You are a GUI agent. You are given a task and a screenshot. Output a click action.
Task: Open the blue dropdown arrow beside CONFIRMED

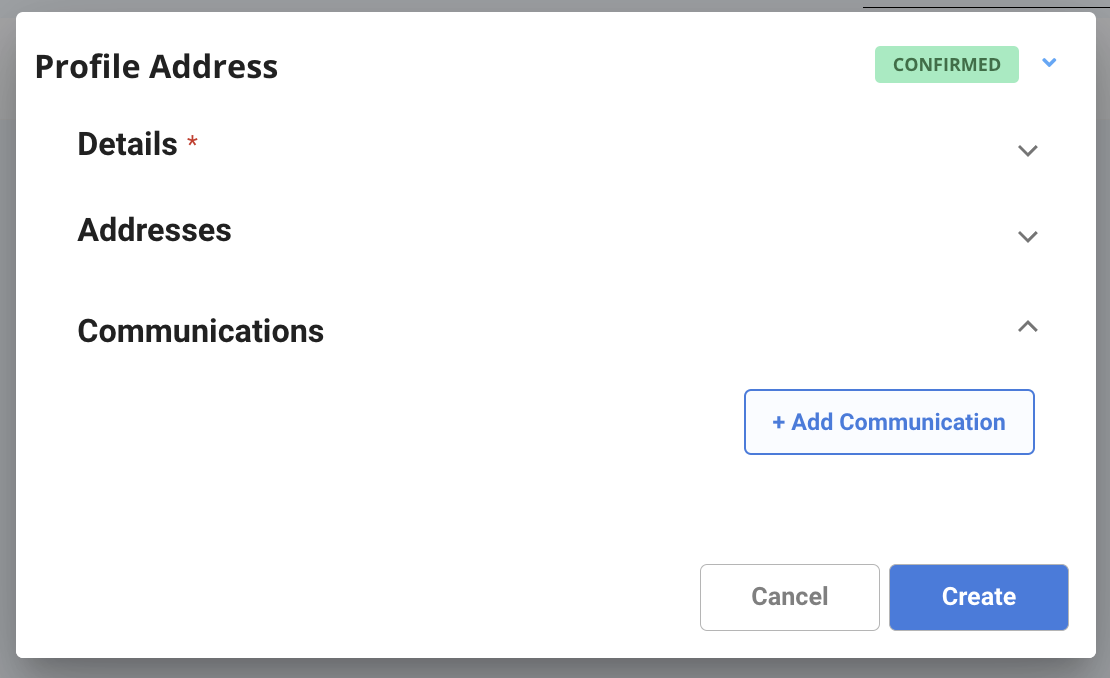tap(1049, 63)
